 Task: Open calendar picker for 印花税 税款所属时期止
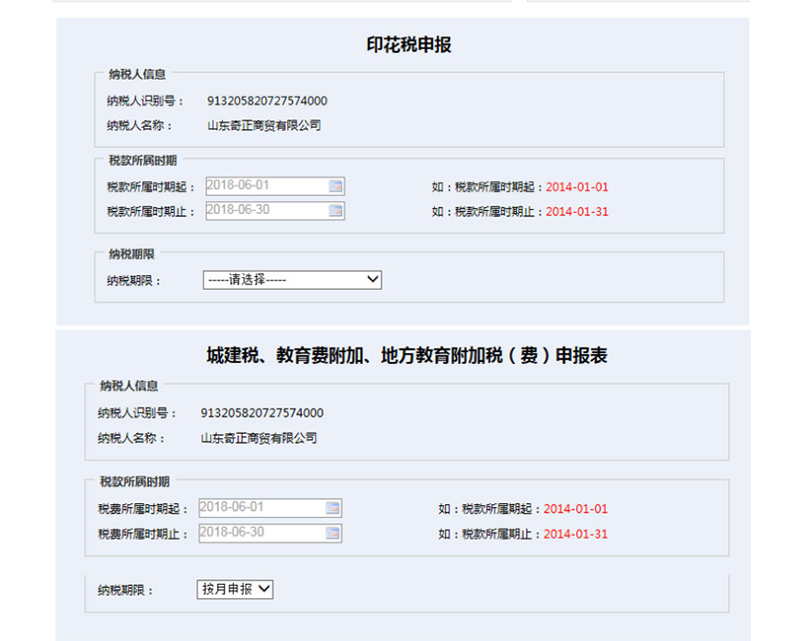tap(336, 211)
